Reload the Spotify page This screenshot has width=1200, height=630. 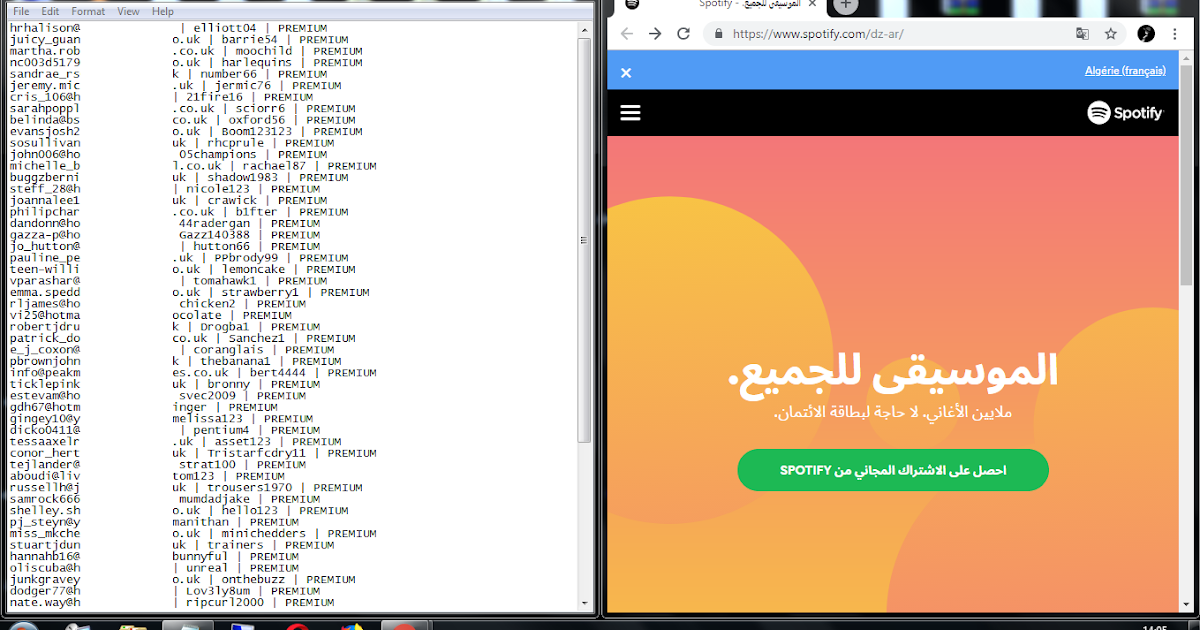[x=683, y=33]
